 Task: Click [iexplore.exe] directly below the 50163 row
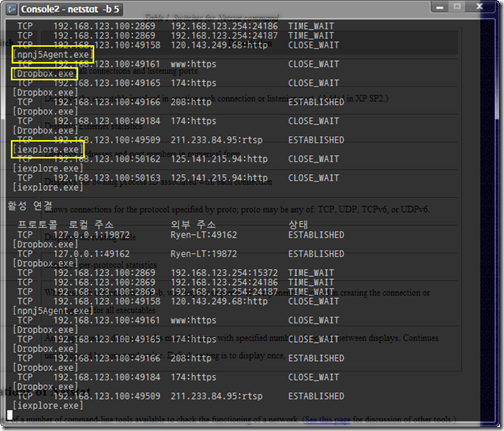tap(48, 187)
